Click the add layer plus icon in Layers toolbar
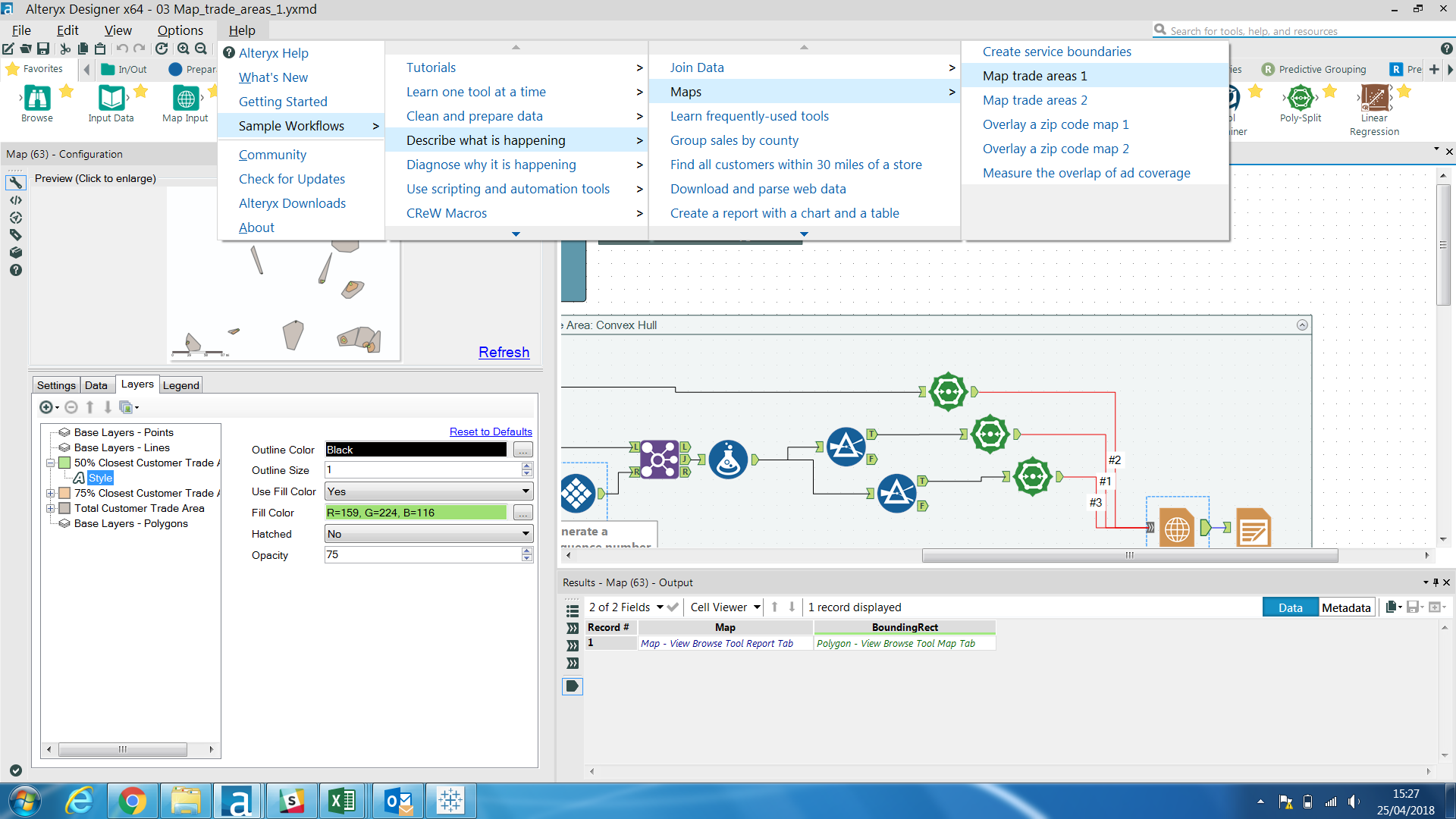The width and height of the screenshot is (1456, 819). [x=46, y=407]
